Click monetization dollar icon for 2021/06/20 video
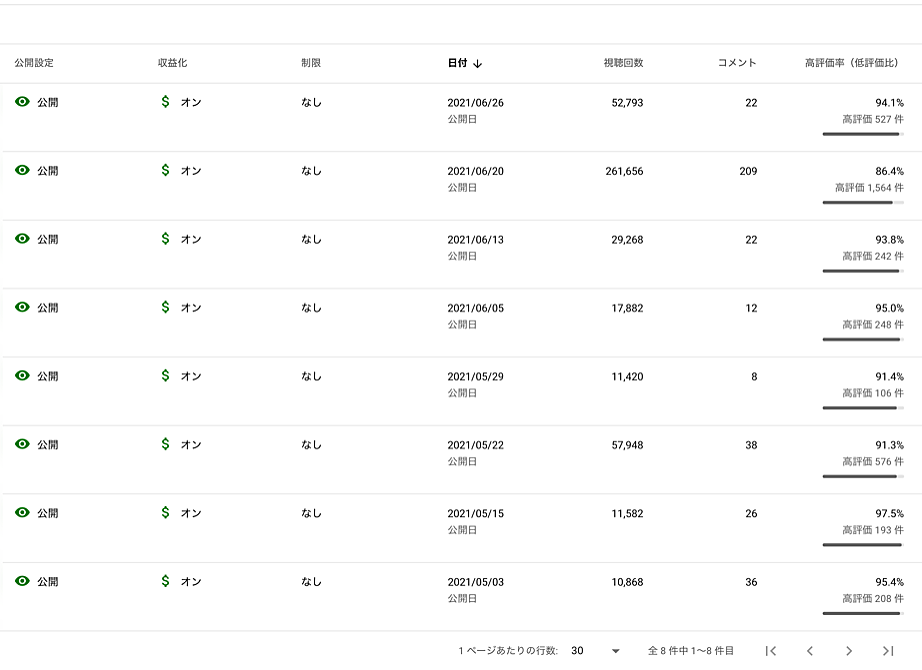 [x=165, y=170]
